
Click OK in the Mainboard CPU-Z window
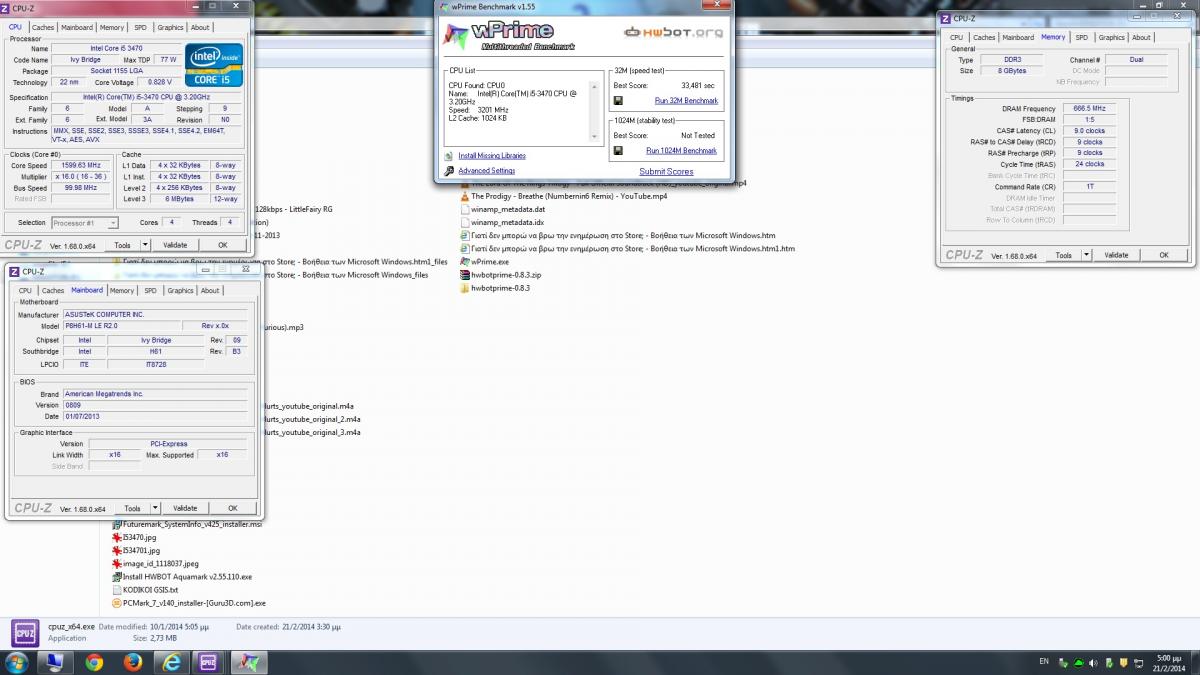point(233,508)
